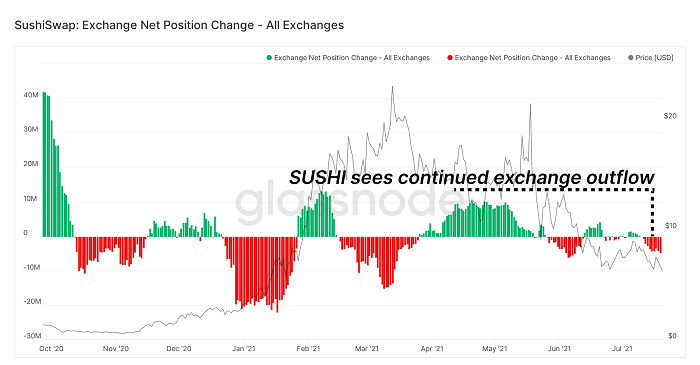Click the -30M y-axis label

[x=32, y=336]
